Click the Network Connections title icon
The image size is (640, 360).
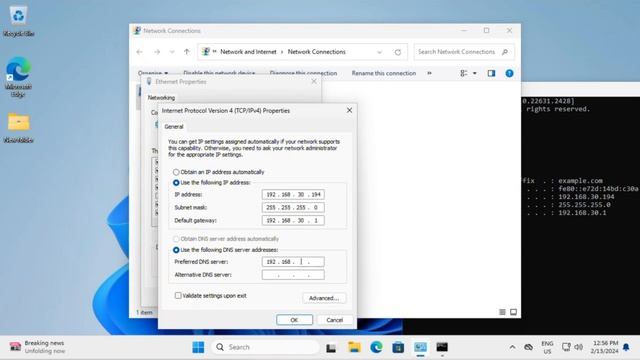point(137,31)
